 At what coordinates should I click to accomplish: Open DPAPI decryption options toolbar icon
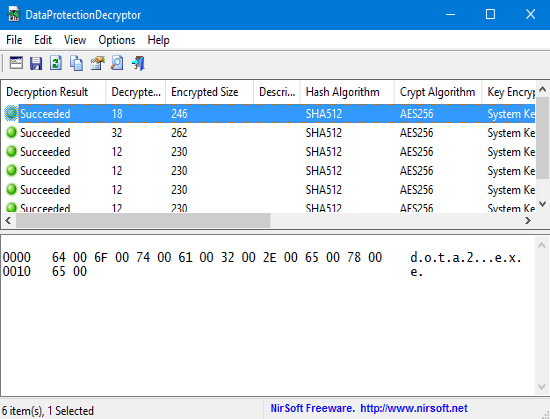[x=16, y=63]
